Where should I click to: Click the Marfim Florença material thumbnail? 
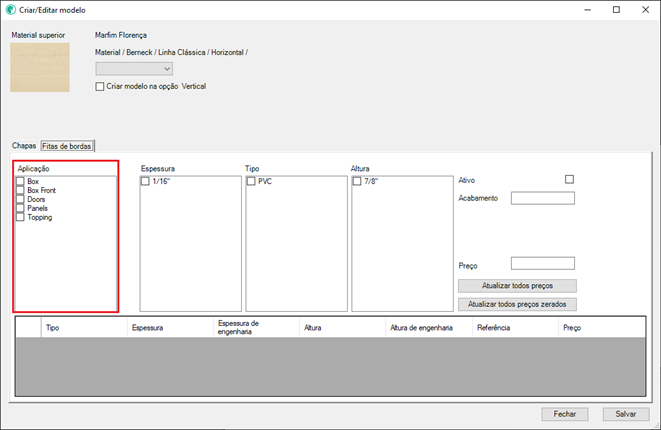(x=40, y=67)
